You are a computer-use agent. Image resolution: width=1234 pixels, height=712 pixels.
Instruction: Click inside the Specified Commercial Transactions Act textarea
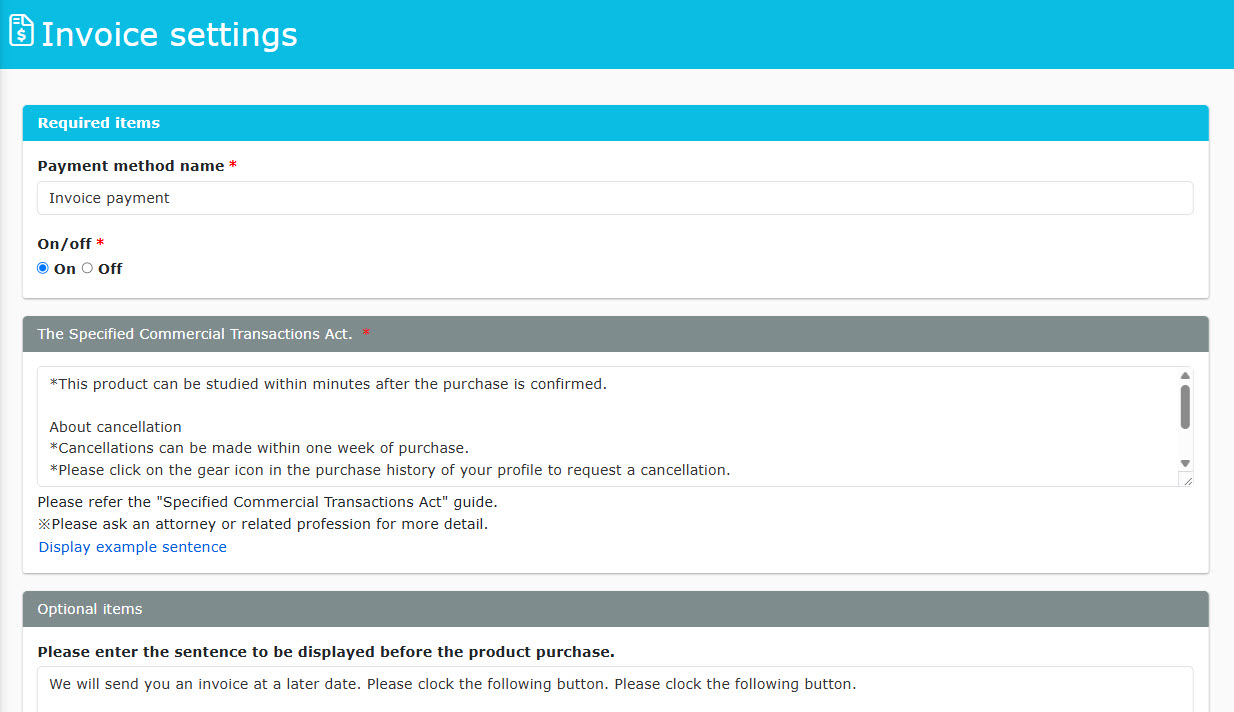click(x=607, y=427)
